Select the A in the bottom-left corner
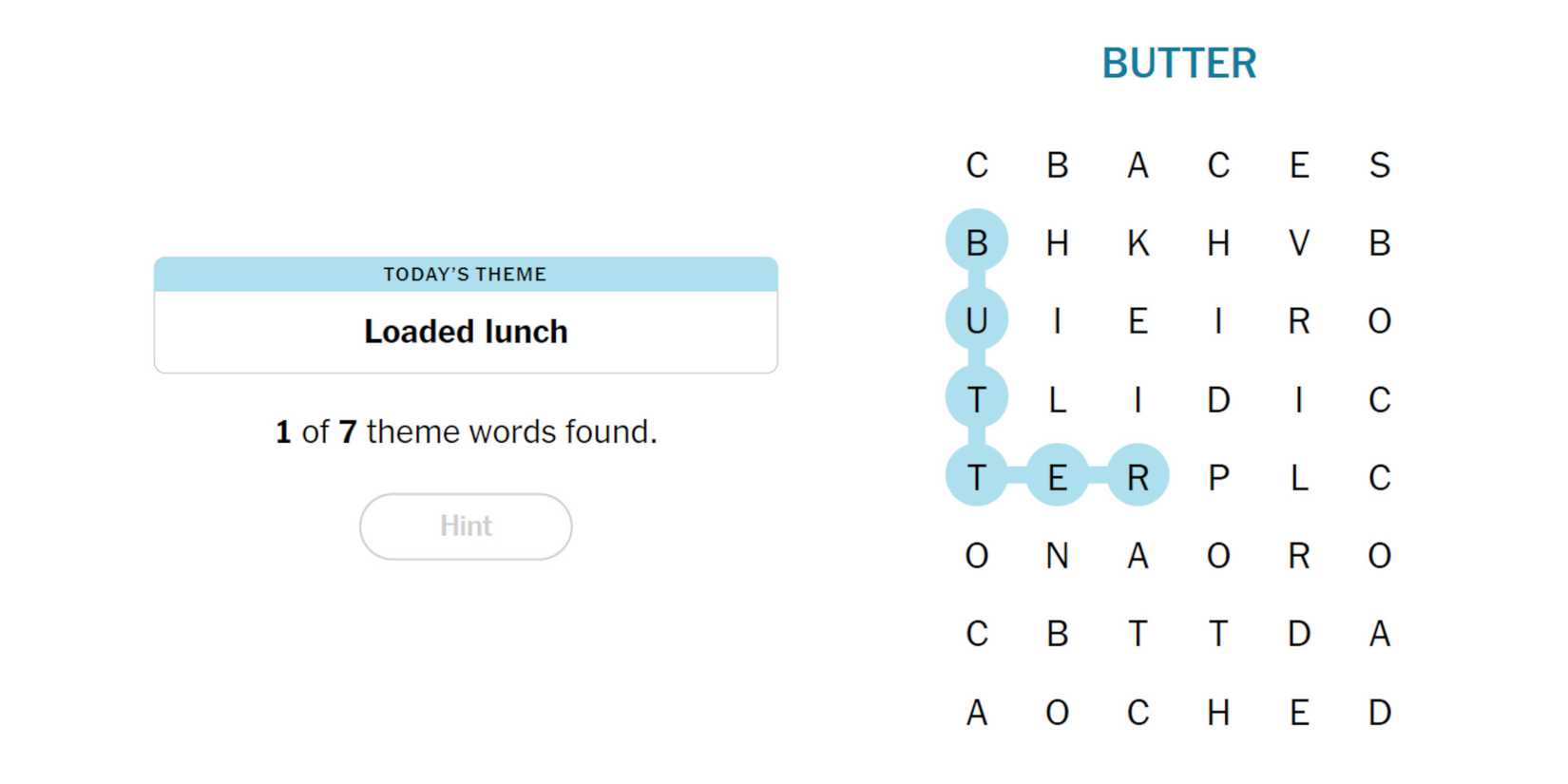The width and height of the screenshot is (1568, 784). pos(976,712)
